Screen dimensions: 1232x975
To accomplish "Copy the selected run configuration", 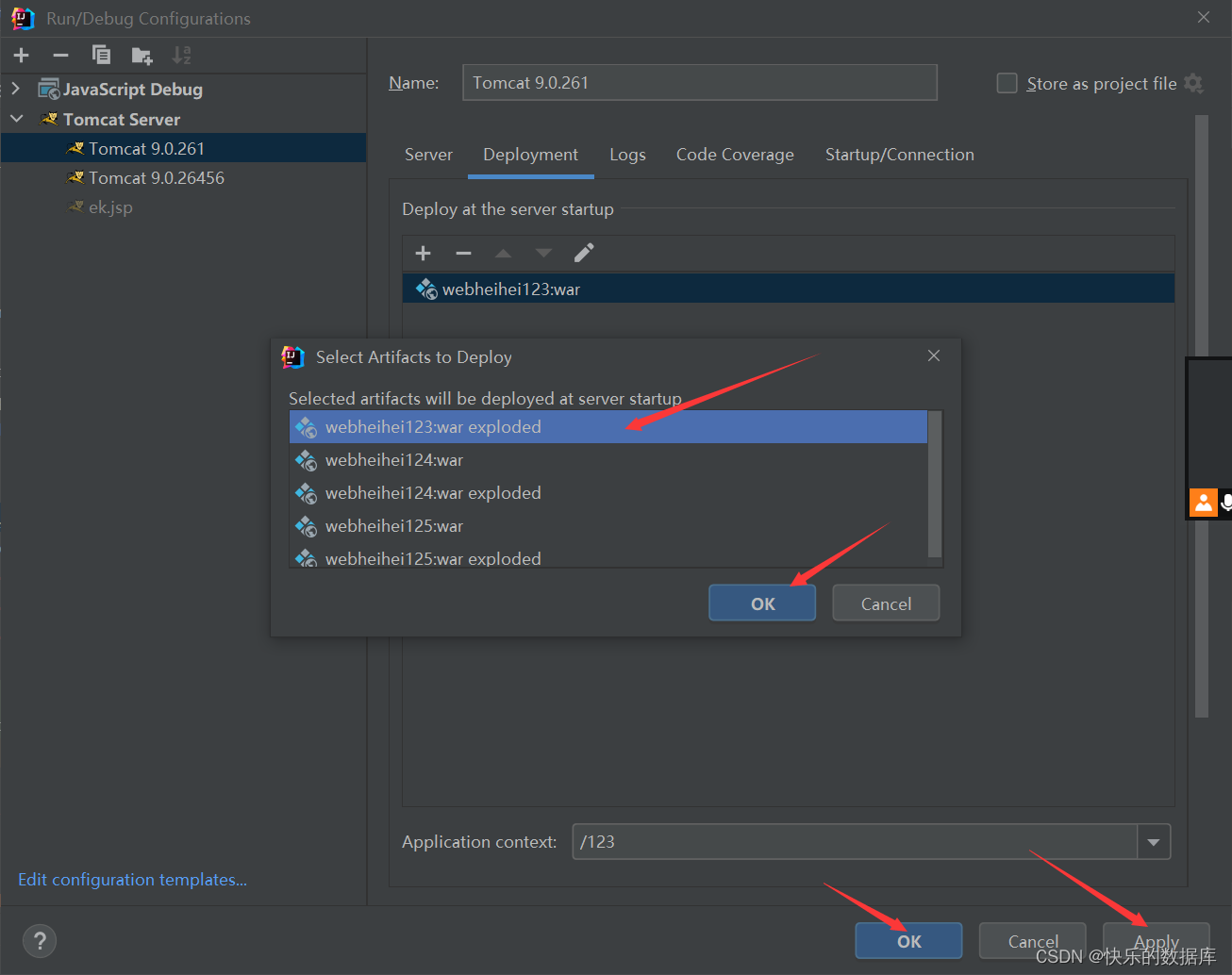I will (x=101, y=56).
